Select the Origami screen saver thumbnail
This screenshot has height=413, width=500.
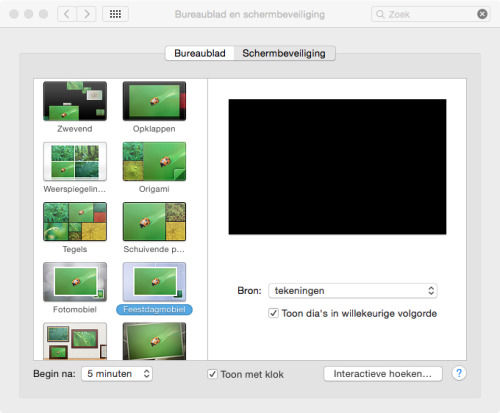[x=154, y=161]
